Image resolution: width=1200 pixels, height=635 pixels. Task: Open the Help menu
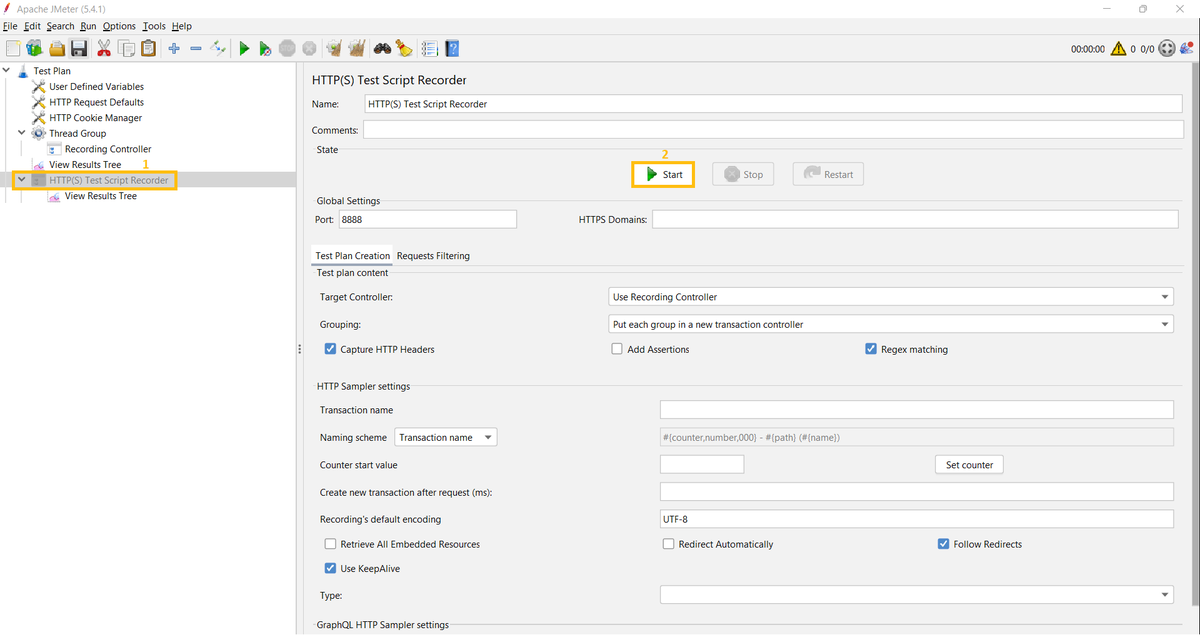[x=181, y=26]
